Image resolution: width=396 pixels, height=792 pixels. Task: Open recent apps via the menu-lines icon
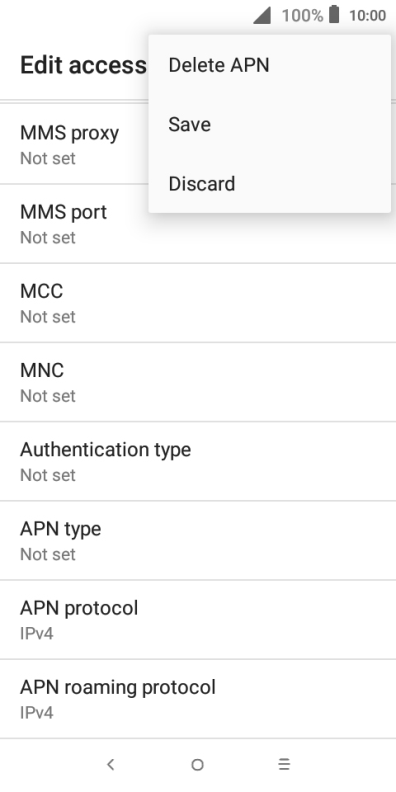tap(284, 765)
